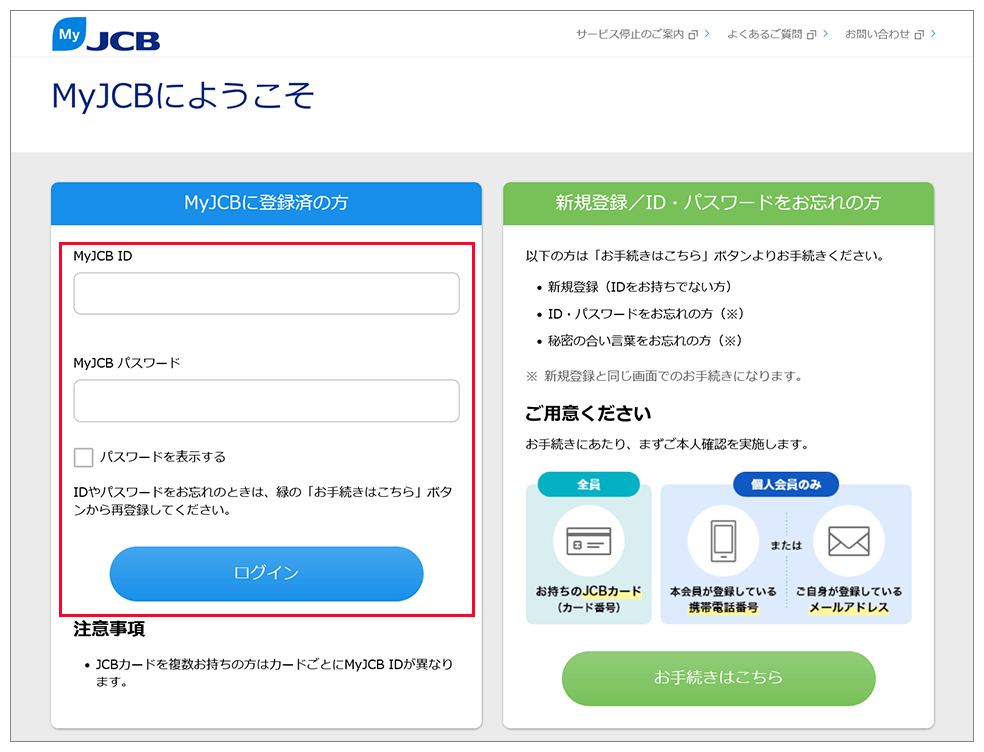Image resolution: width=984 pixels, height=752 pixels.
Task: Click the envelope mail icon
Action: 849,541
